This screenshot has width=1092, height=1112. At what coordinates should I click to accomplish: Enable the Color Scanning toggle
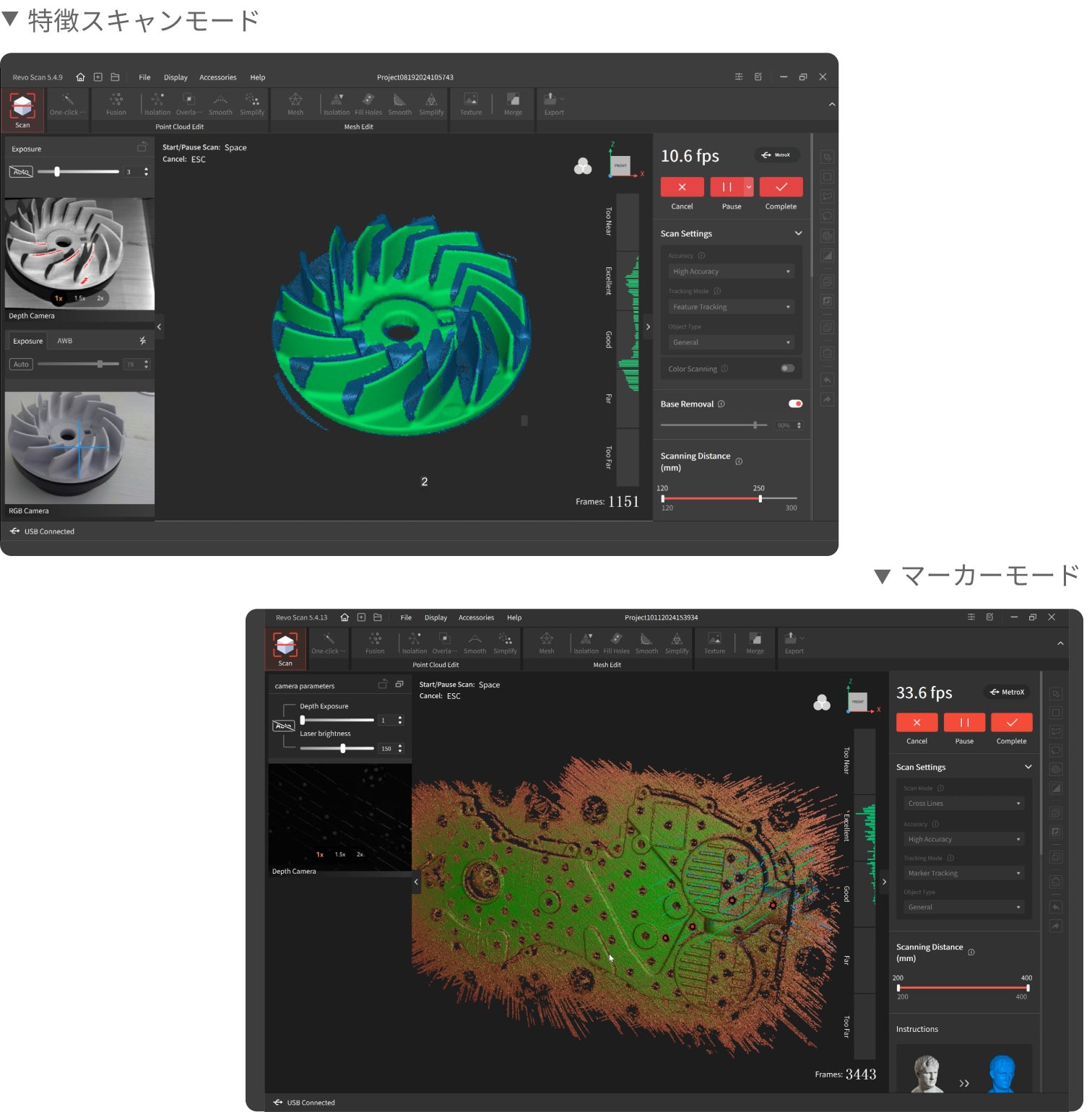point(787,368)
